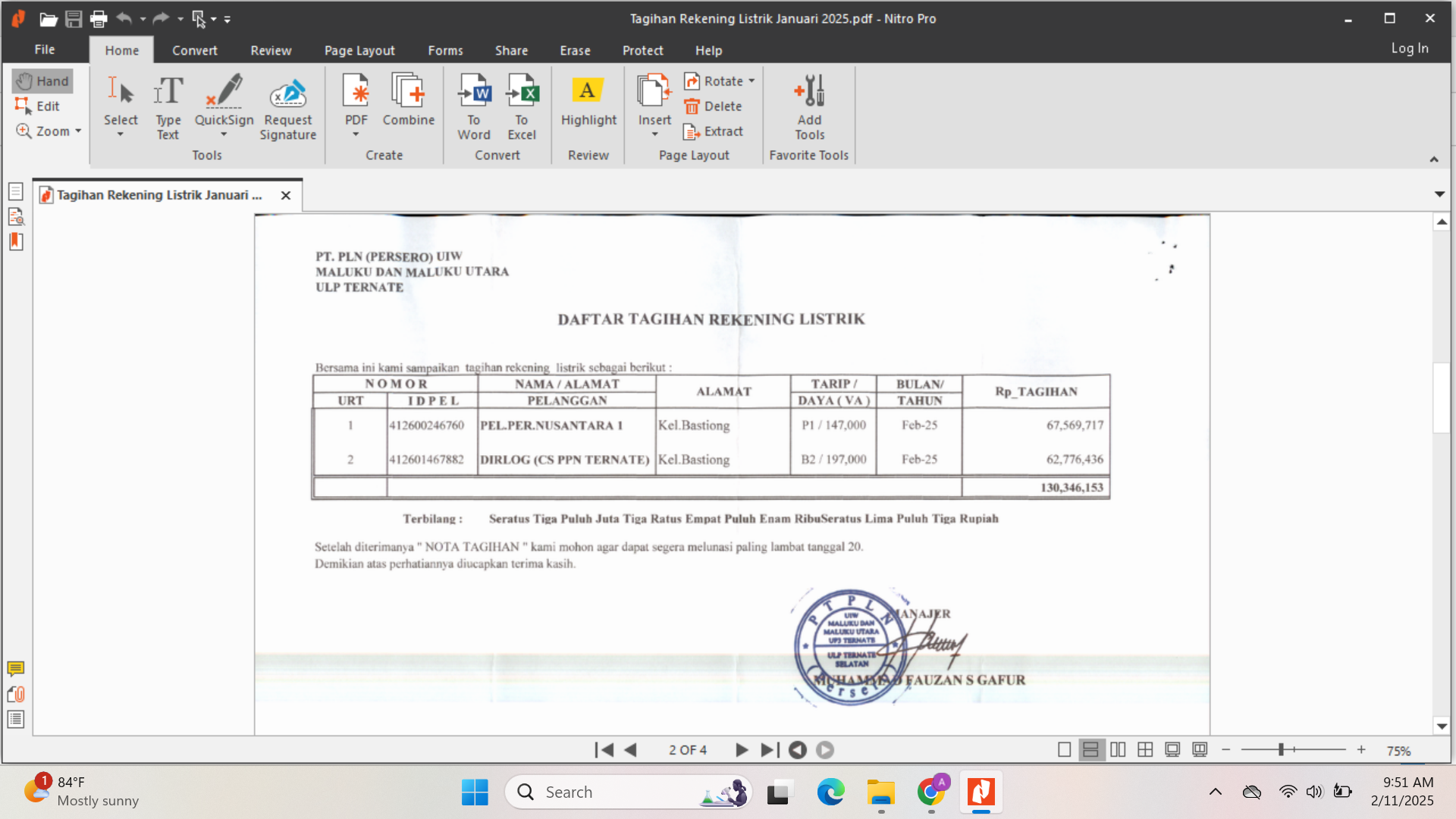Activate the Edit tool

point(37,106)
